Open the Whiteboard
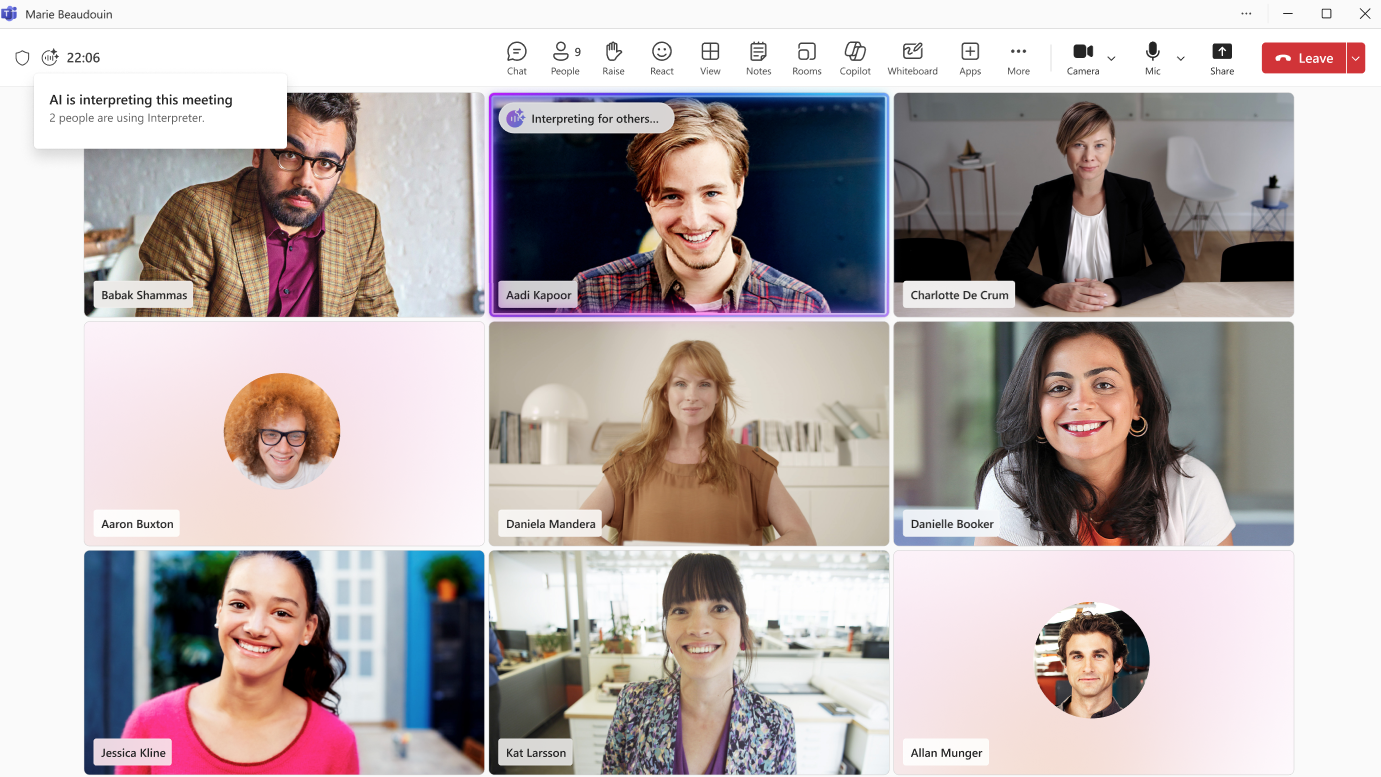The height and width of the screenshot is (777, 1381). (x=912, y=58)
